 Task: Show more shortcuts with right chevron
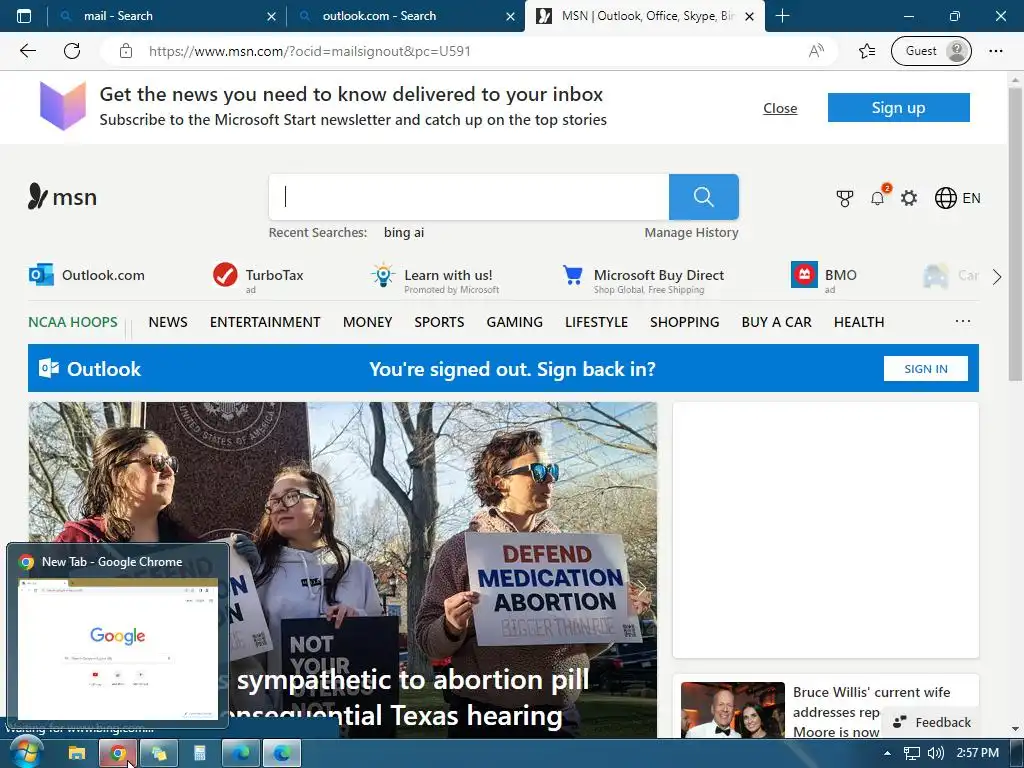997,278
